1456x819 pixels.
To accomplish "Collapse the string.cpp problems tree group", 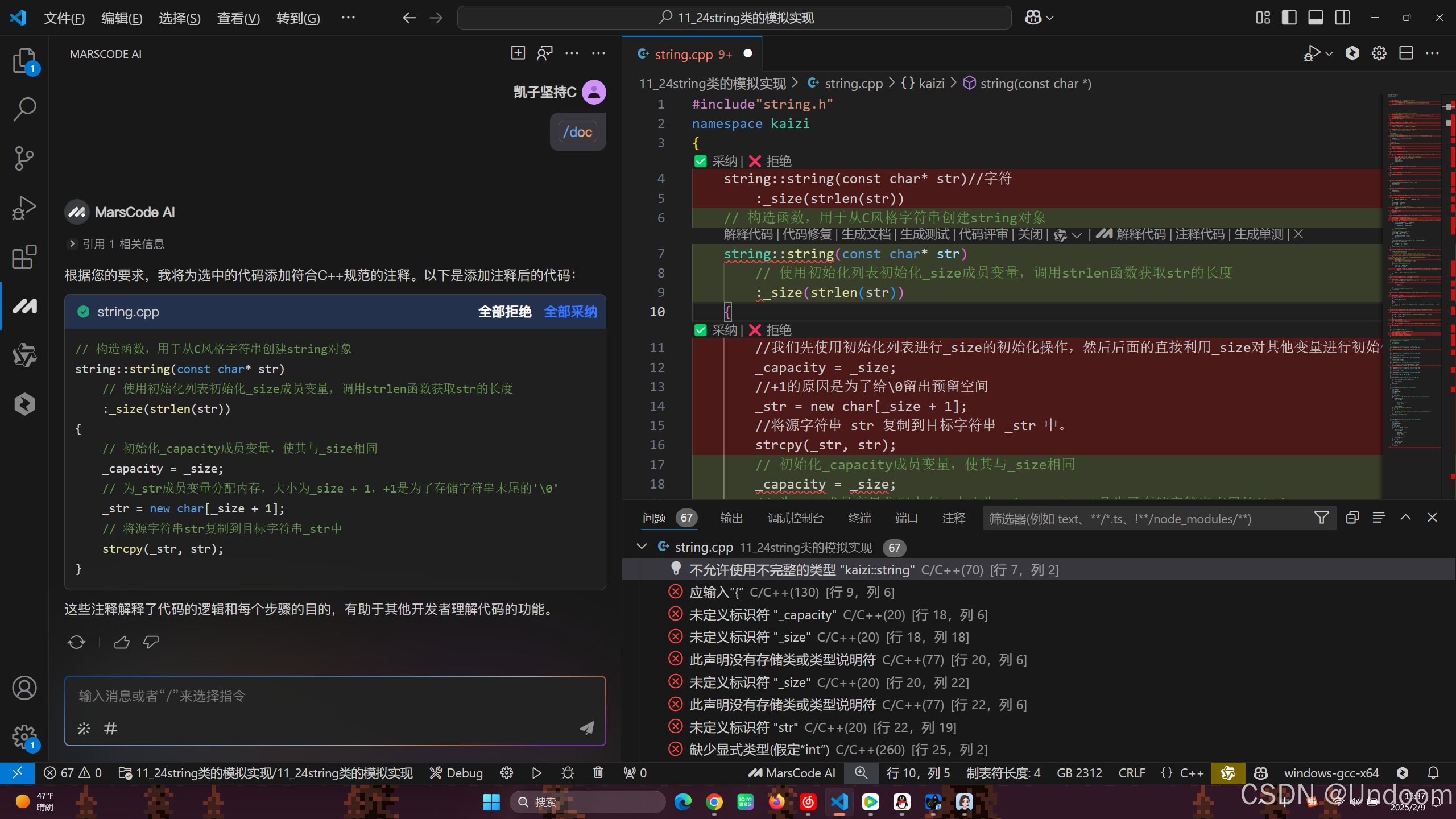I will 642,547.
